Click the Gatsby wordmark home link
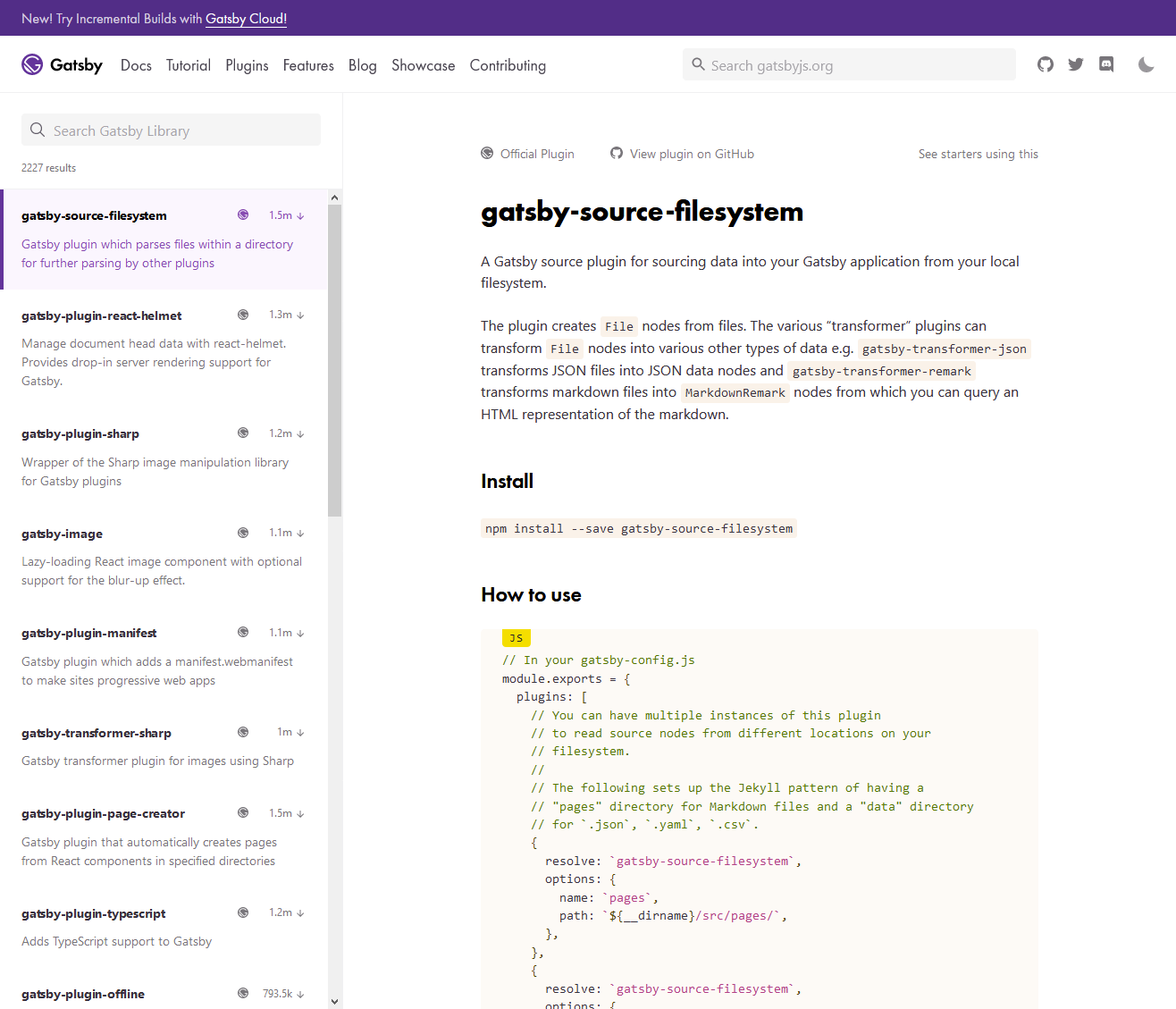1176x1009 pixels. click(76, 64)
